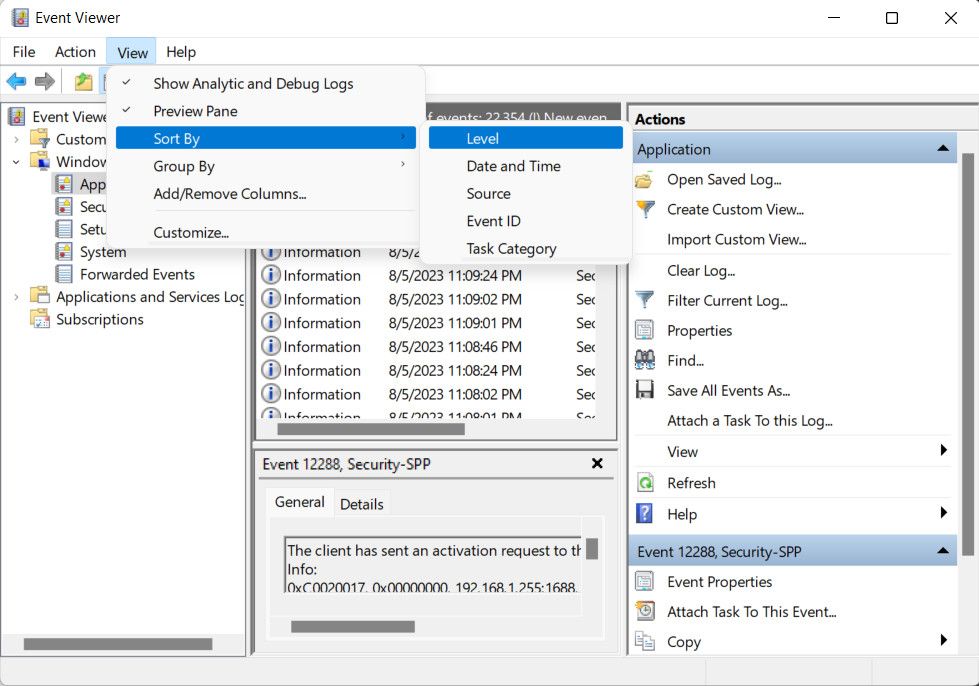This screenshot has height=686, width=979.
Task: Click the Save All Events floppy icon
Action: 646,391
